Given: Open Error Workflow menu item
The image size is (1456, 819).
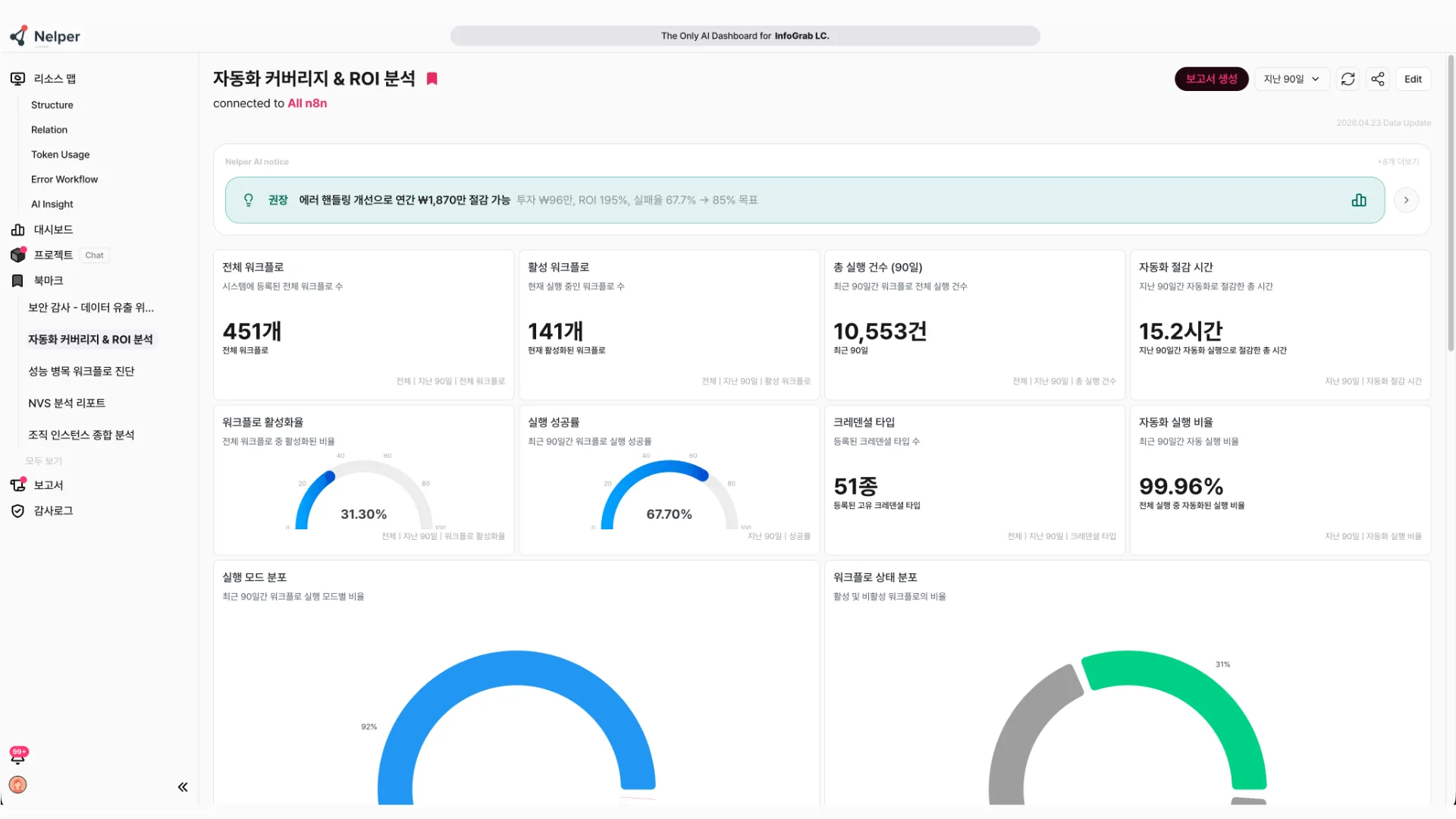Looking at the screenshot, I should (x=64, y=180).
